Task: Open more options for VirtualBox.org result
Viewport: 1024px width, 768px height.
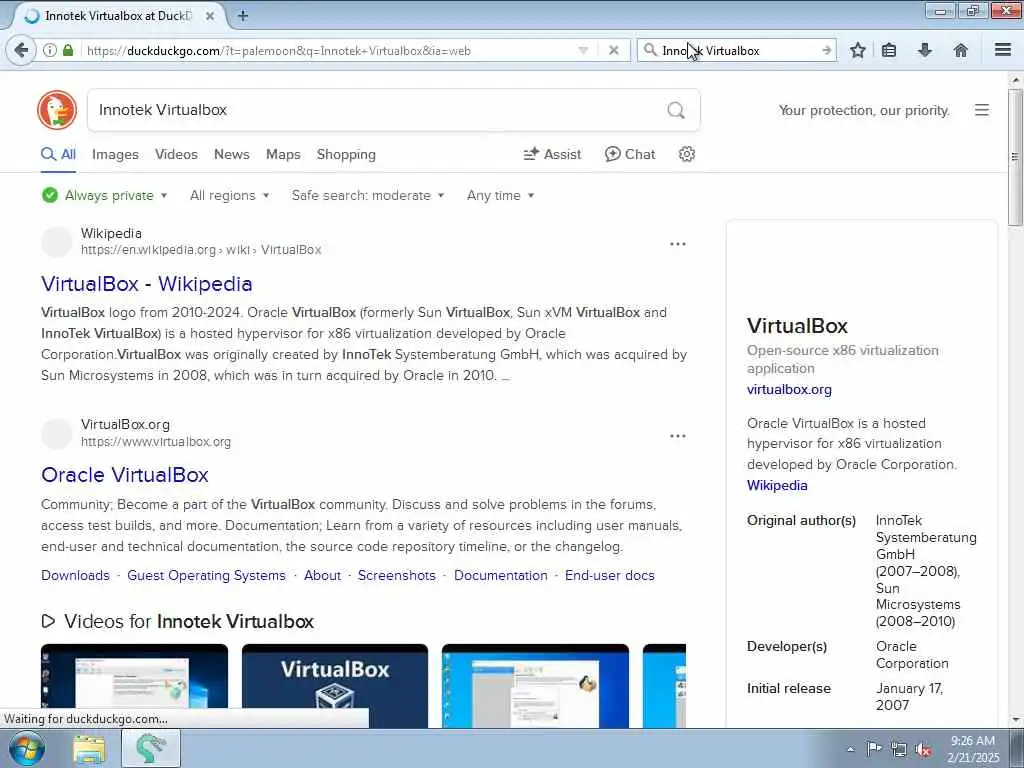Action: (678, 436)
